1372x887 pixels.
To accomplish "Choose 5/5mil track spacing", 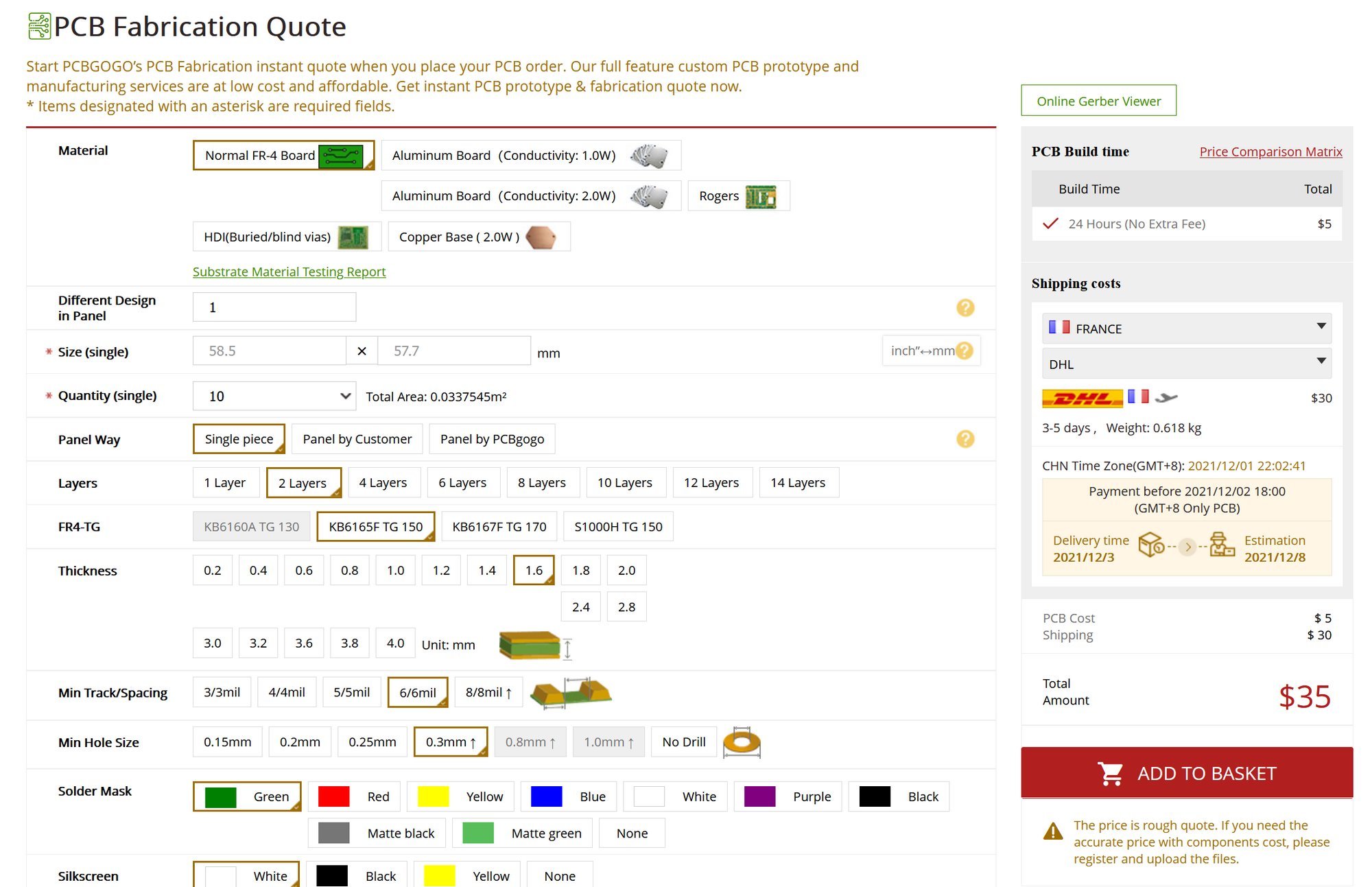I will pos(352,693).
